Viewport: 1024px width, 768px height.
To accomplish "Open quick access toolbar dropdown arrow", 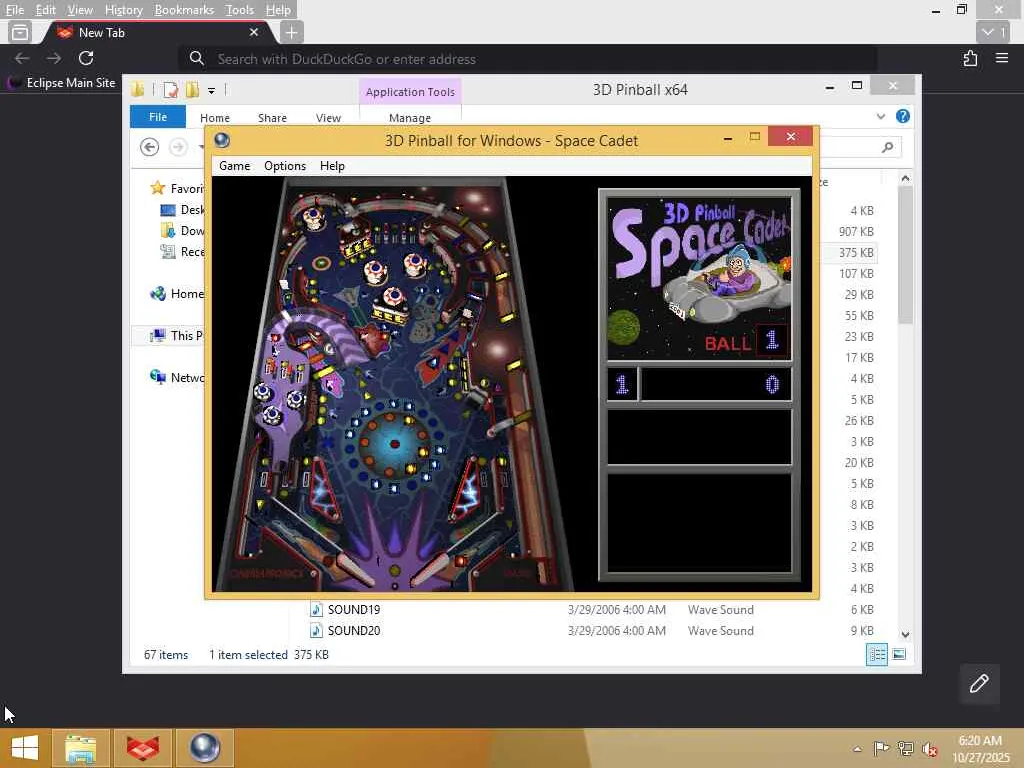I will pyautogui.click(x=212, y=91).
